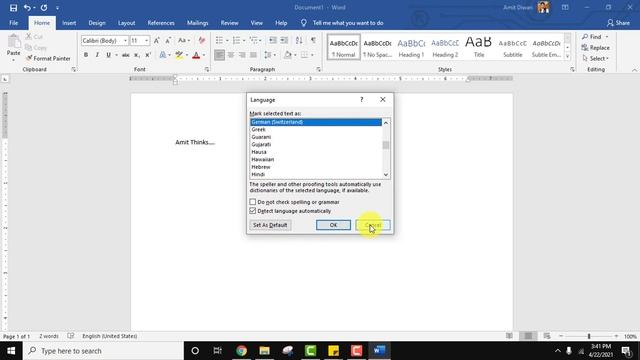This screenshot has height=360, width=640.
Task: Click the Share button
Action: [618, 23]
